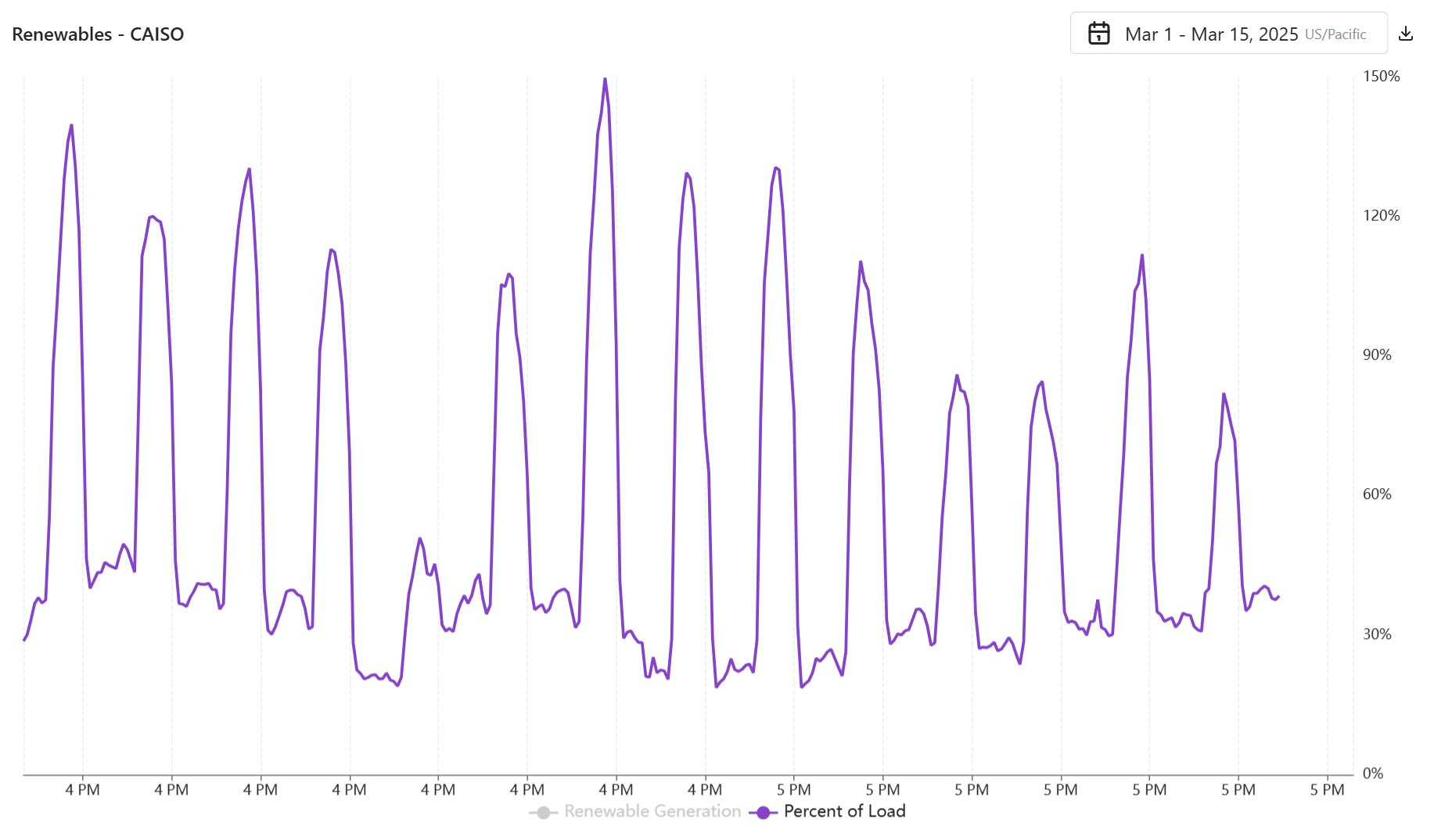Click the 150% y-axis label
This screenshot has width=1434, height=840.
click(x=1381, y=76)
